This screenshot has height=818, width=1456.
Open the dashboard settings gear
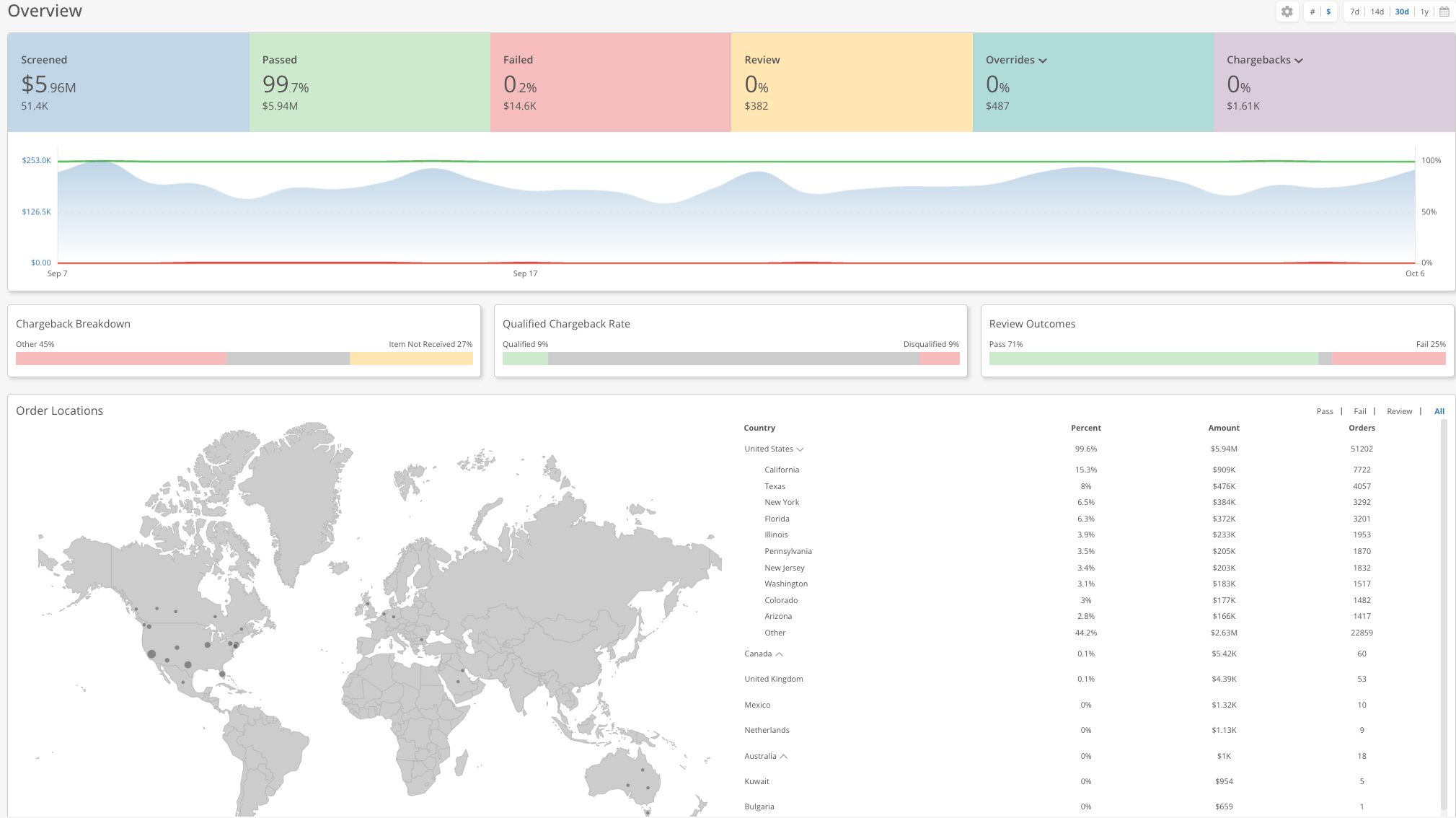click(x=1287, y=12)
